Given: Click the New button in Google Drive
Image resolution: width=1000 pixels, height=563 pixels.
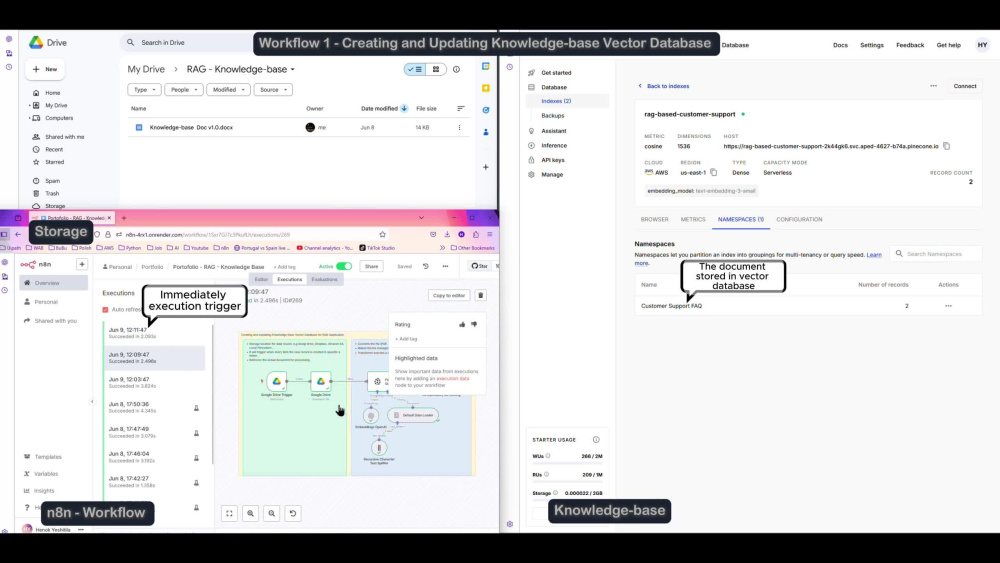Looking at the screenshot, I should 45,69.
